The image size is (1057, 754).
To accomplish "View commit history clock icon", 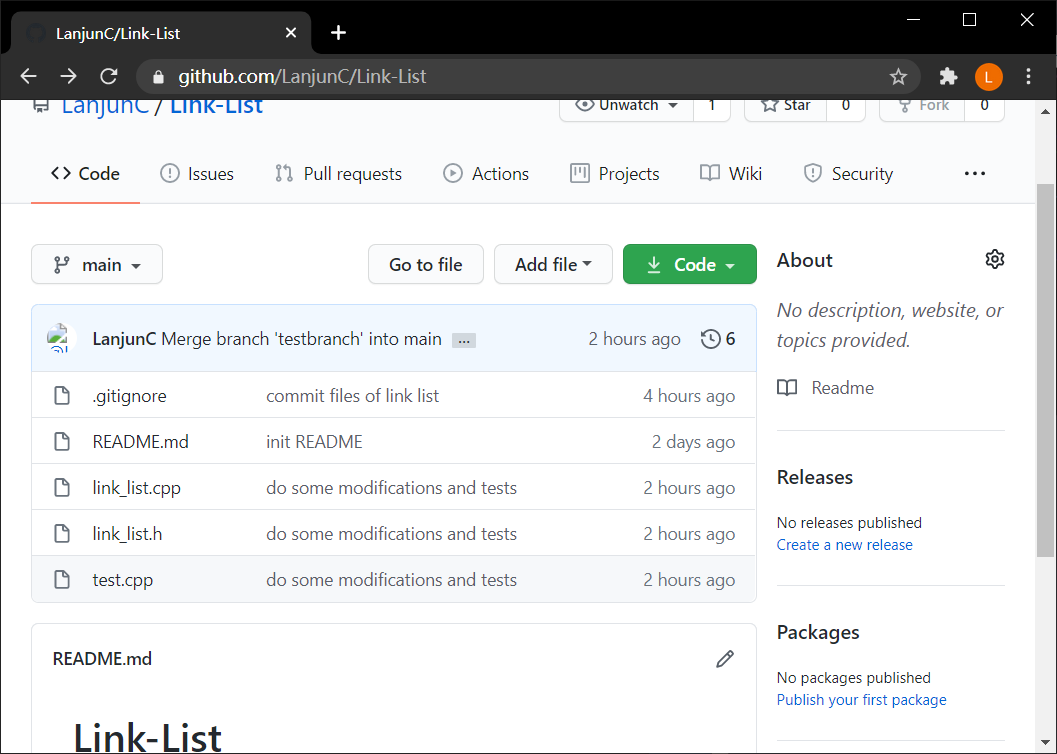I will tap(711, 339).
